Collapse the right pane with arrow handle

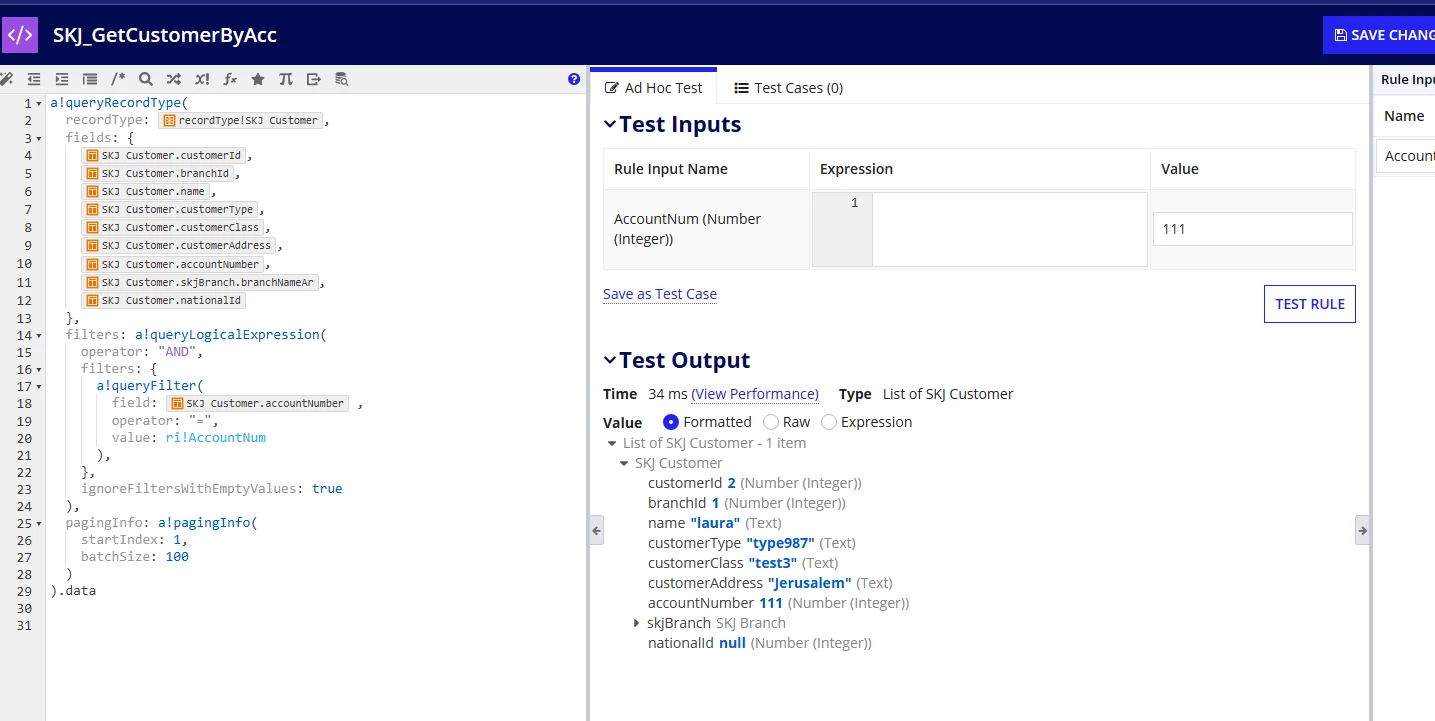(x=1362, y=530)
